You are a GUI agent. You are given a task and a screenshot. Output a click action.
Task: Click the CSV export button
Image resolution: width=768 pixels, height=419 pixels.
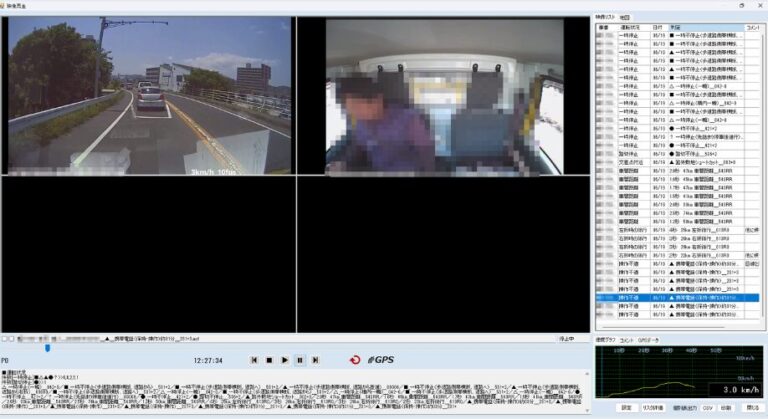(x=707, y=408)
